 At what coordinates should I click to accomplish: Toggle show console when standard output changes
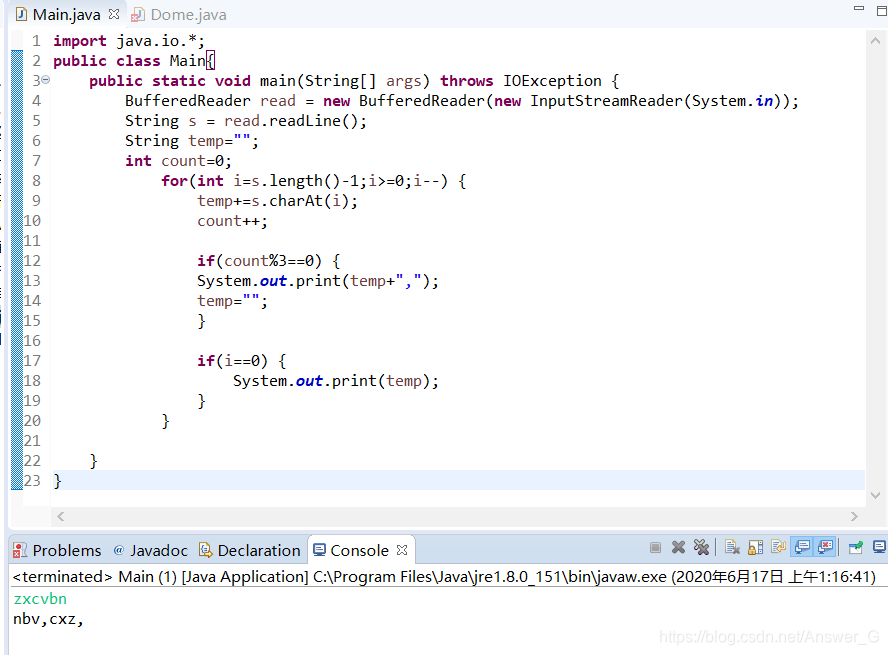click(802, 547)
